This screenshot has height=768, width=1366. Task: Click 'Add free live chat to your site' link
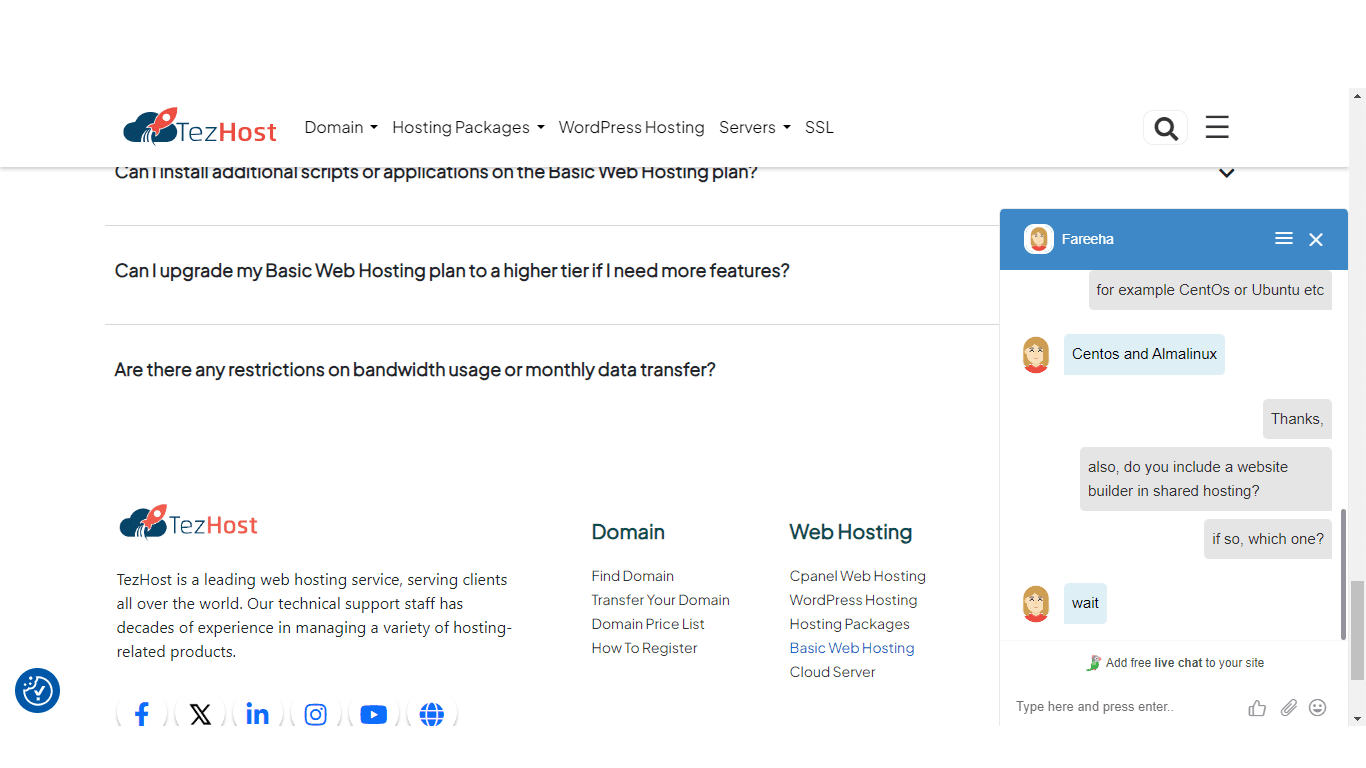pos(1175,663)
